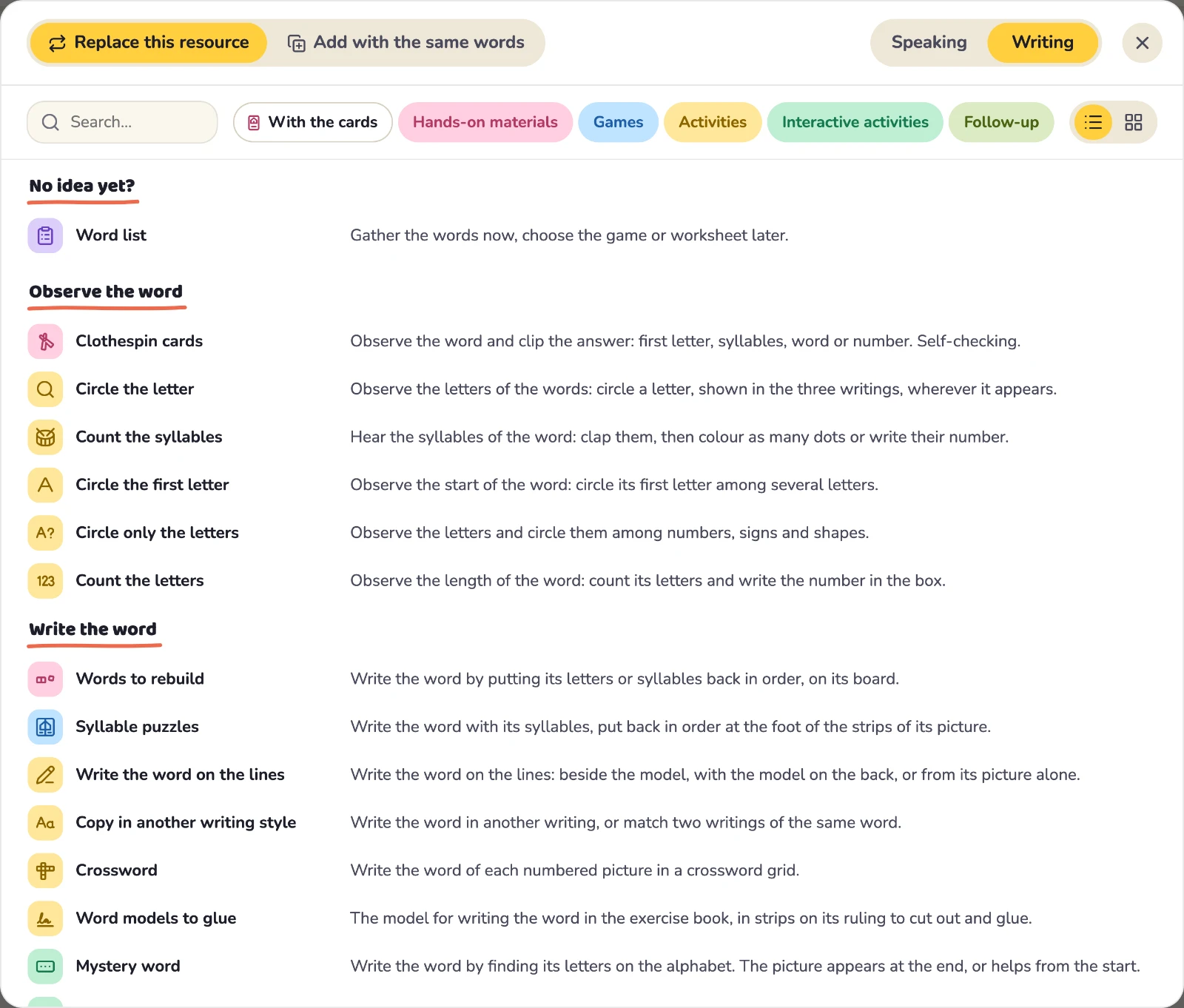Select Count the syllables label

coord(149,437)
